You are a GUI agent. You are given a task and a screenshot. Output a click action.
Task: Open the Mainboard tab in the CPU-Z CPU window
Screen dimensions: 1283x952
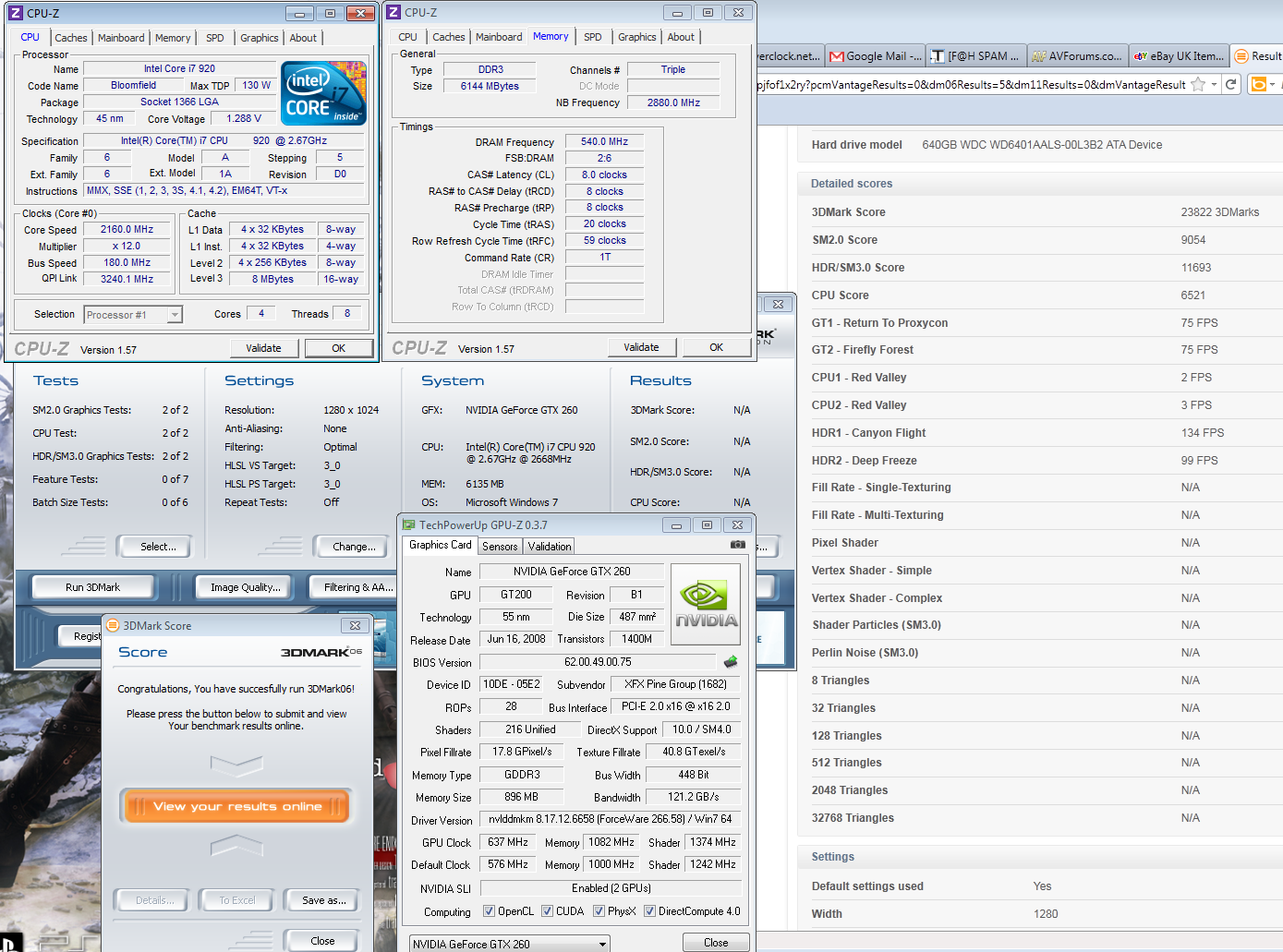click(121, 38)
